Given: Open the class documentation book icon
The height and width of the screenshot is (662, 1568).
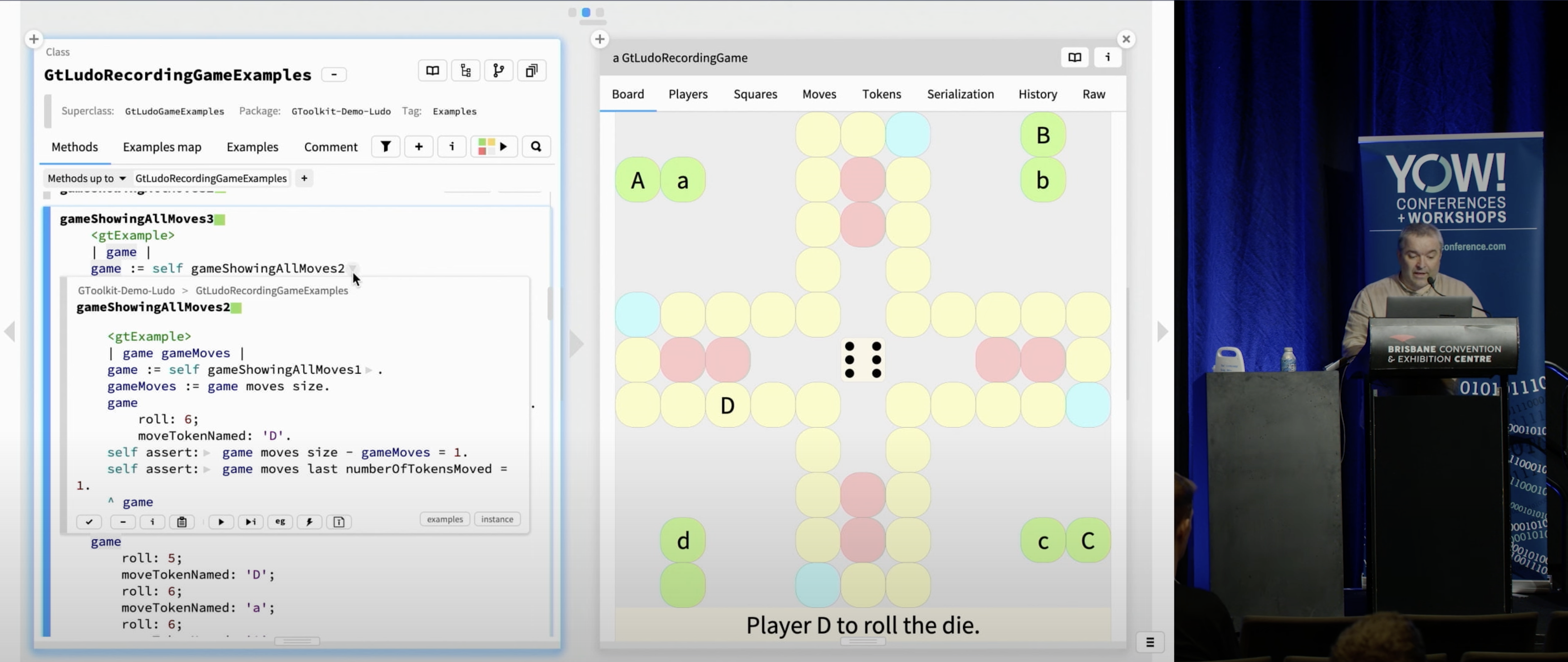Looking at the screenshot, I should tap(432, 71).
